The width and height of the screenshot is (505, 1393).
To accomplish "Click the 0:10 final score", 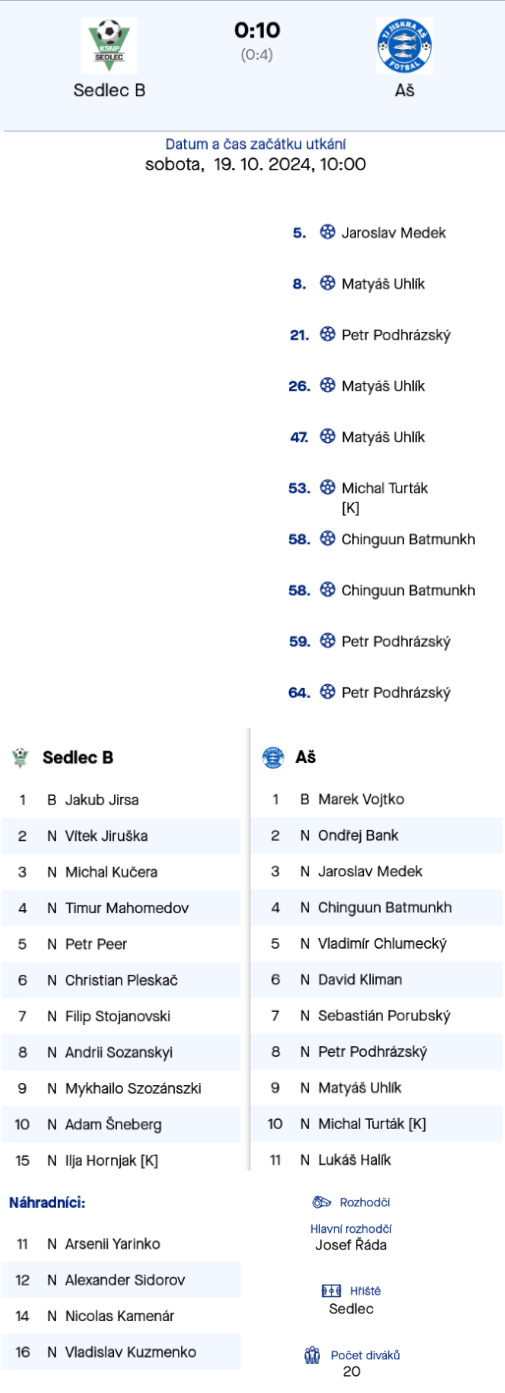I will pyautogui.click(x=257, y=30).
